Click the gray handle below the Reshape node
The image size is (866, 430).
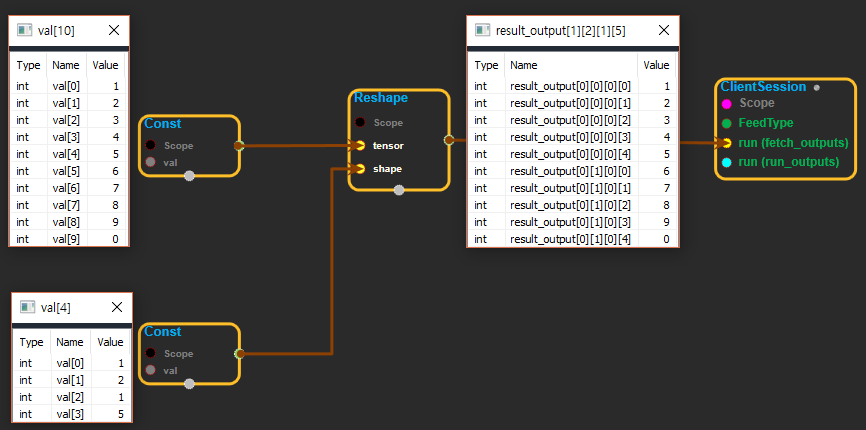coord(399,190)
